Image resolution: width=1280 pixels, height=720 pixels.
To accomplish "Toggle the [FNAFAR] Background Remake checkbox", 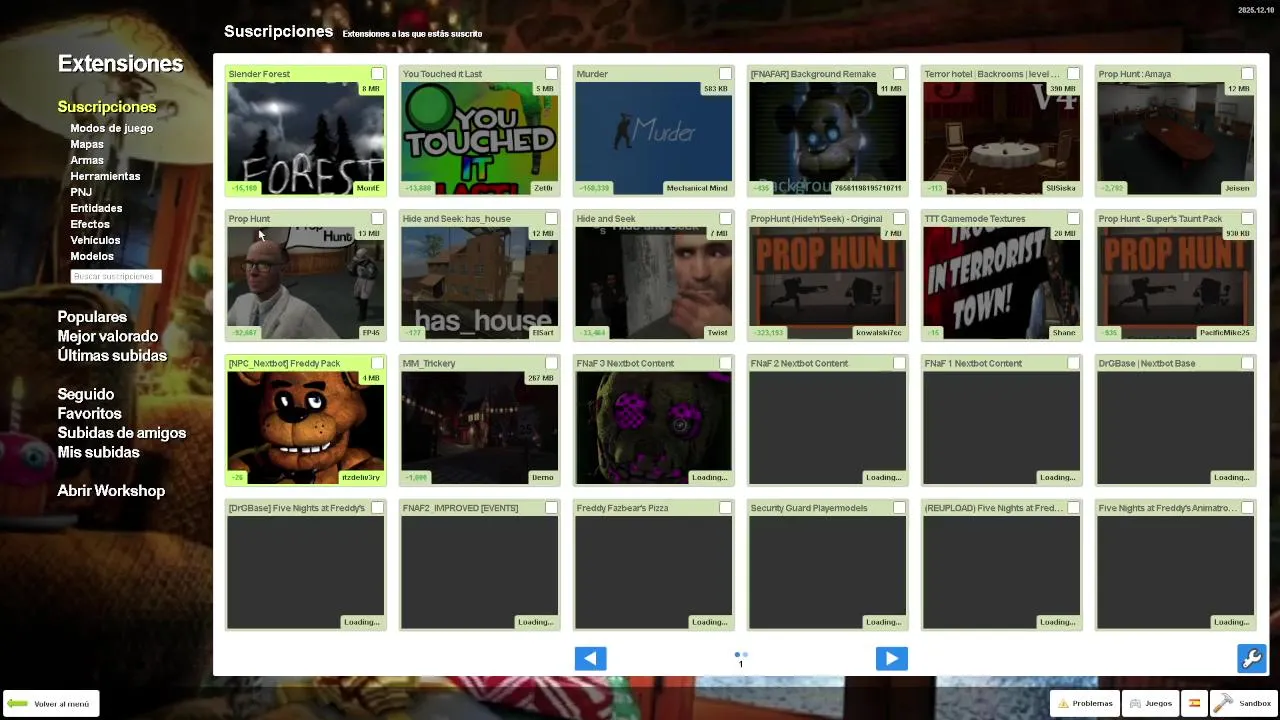I will tap(899, 74).
